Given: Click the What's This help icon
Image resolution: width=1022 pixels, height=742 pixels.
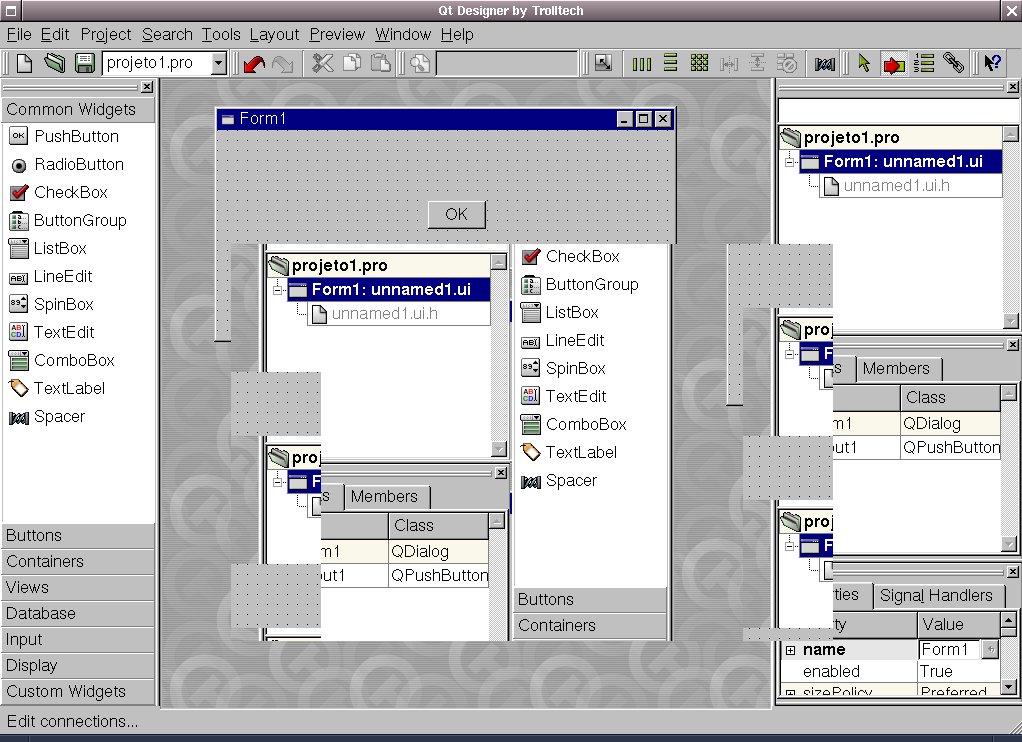Looking at the screenshot, I should coord(992,63).
